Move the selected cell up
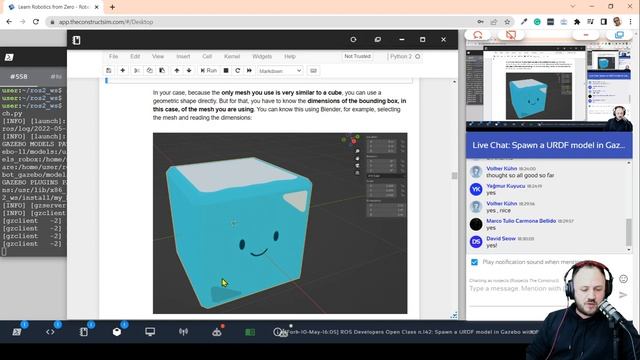Viewport: 640px width, 360px height. [177, 71]
